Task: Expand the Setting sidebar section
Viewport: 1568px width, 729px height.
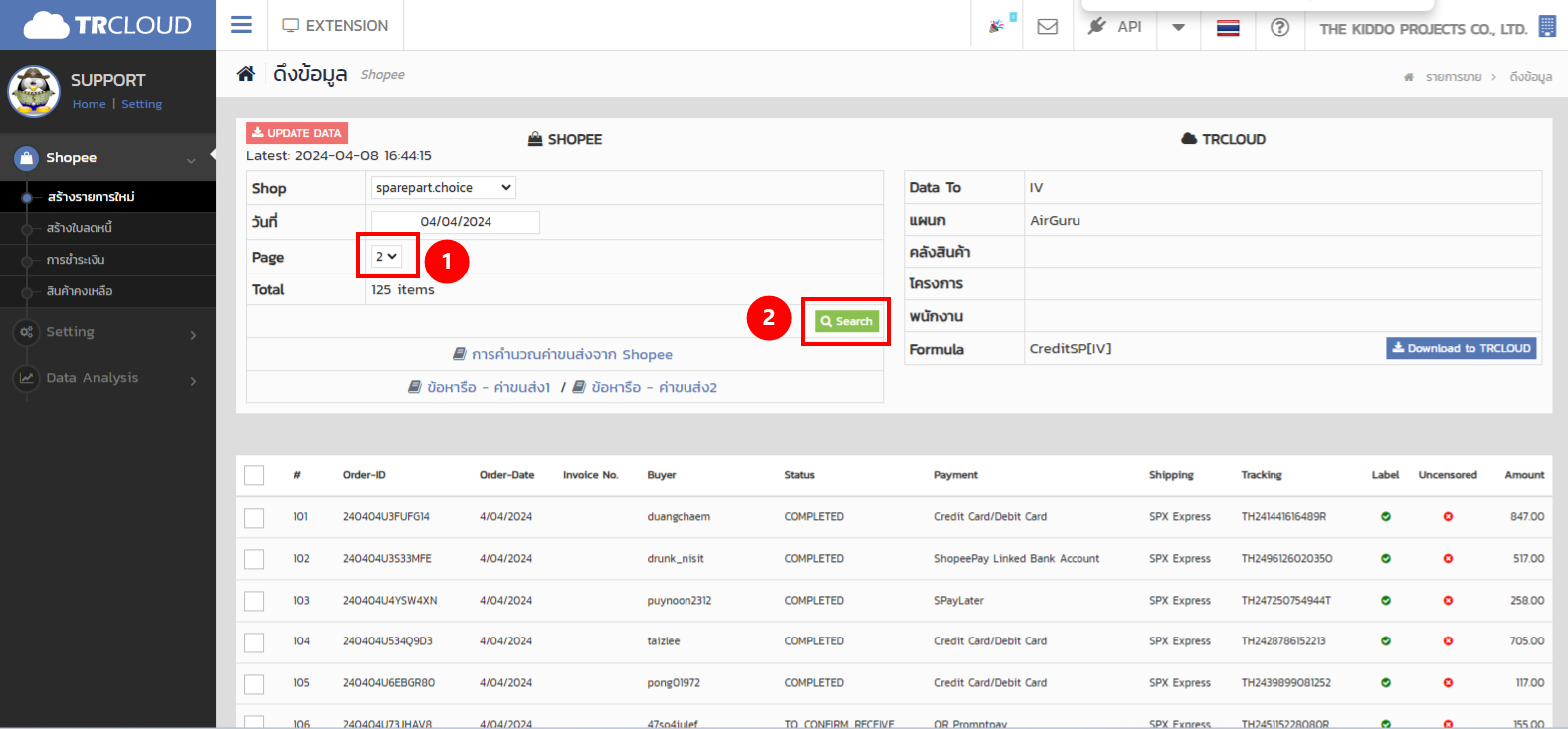Action: (x=193, y=335)
